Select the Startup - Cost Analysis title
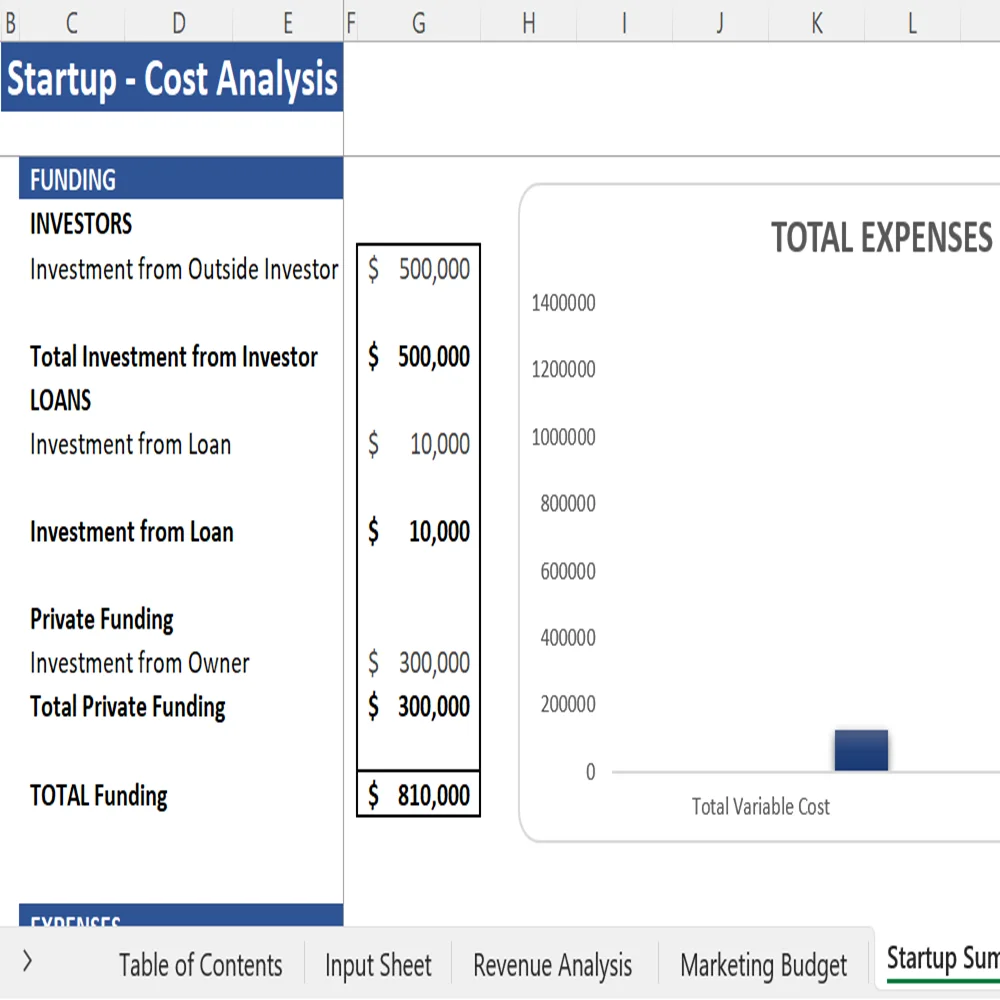 click(170, 80)
